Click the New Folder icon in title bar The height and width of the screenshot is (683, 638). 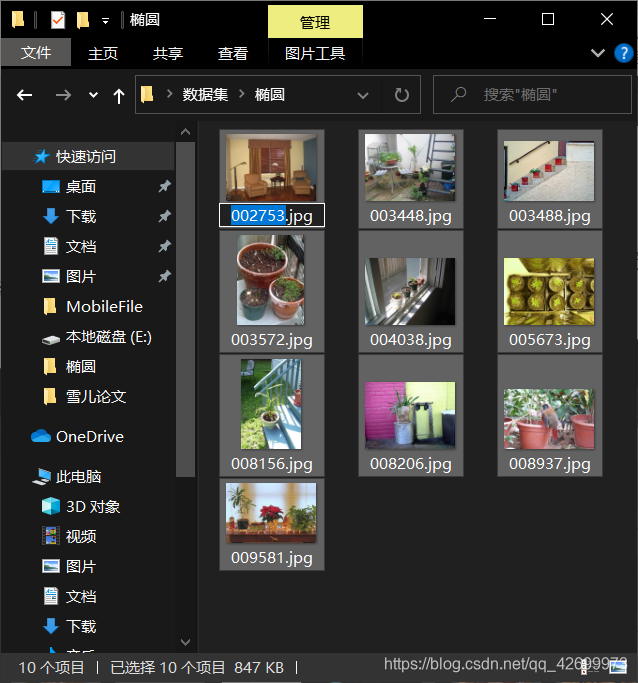click(82, 20)
